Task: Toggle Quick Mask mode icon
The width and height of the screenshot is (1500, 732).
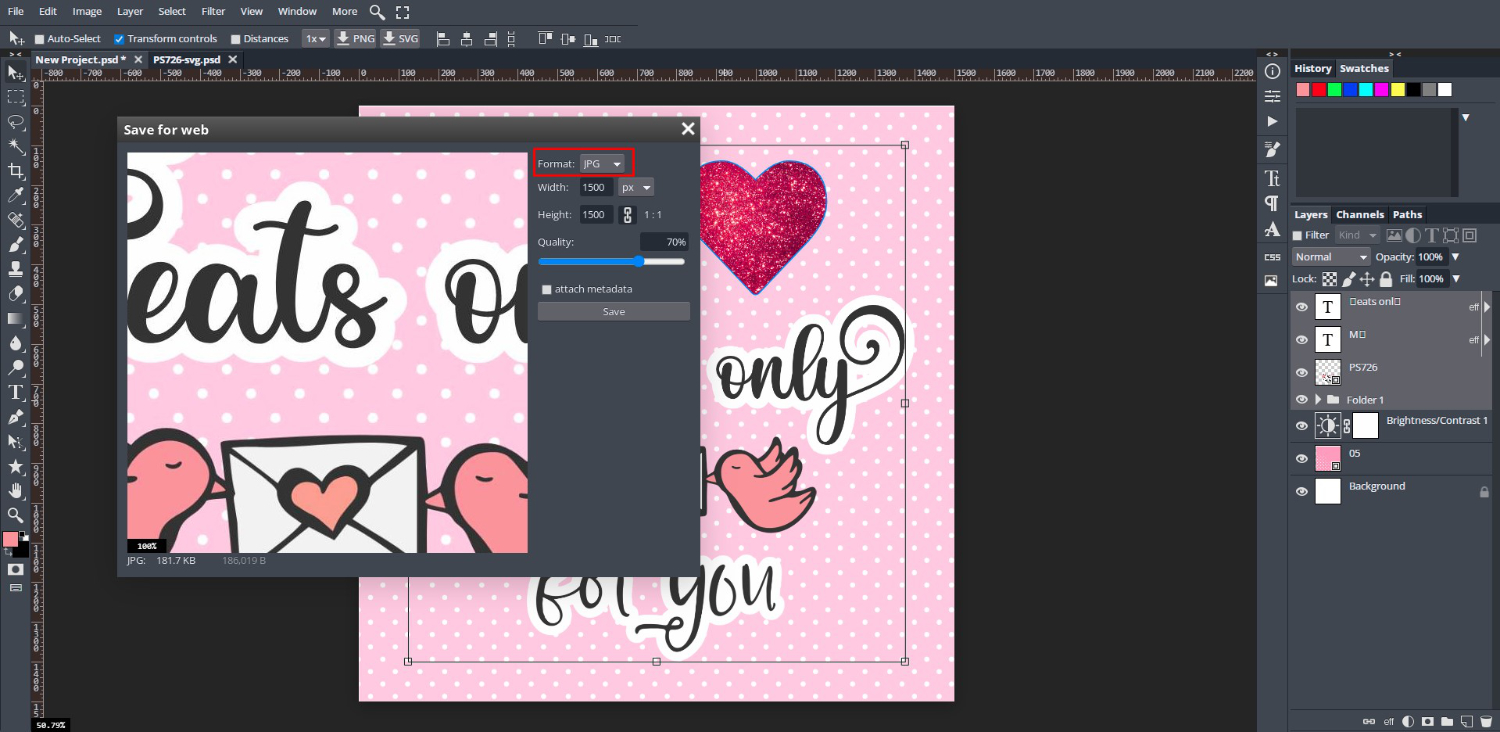Action: pyautogui.click(x=15, y=569)
